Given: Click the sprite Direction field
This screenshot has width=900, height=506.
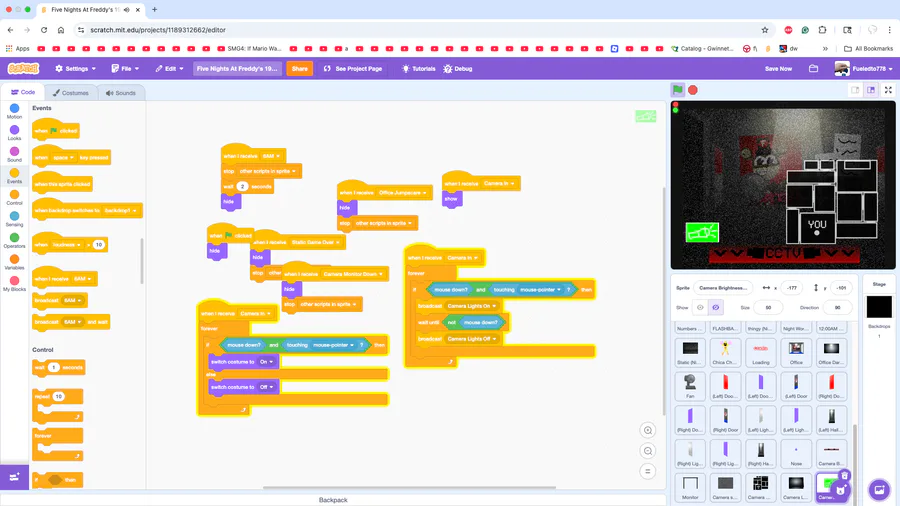Looking at the screenshot, I should pos(837,308).
